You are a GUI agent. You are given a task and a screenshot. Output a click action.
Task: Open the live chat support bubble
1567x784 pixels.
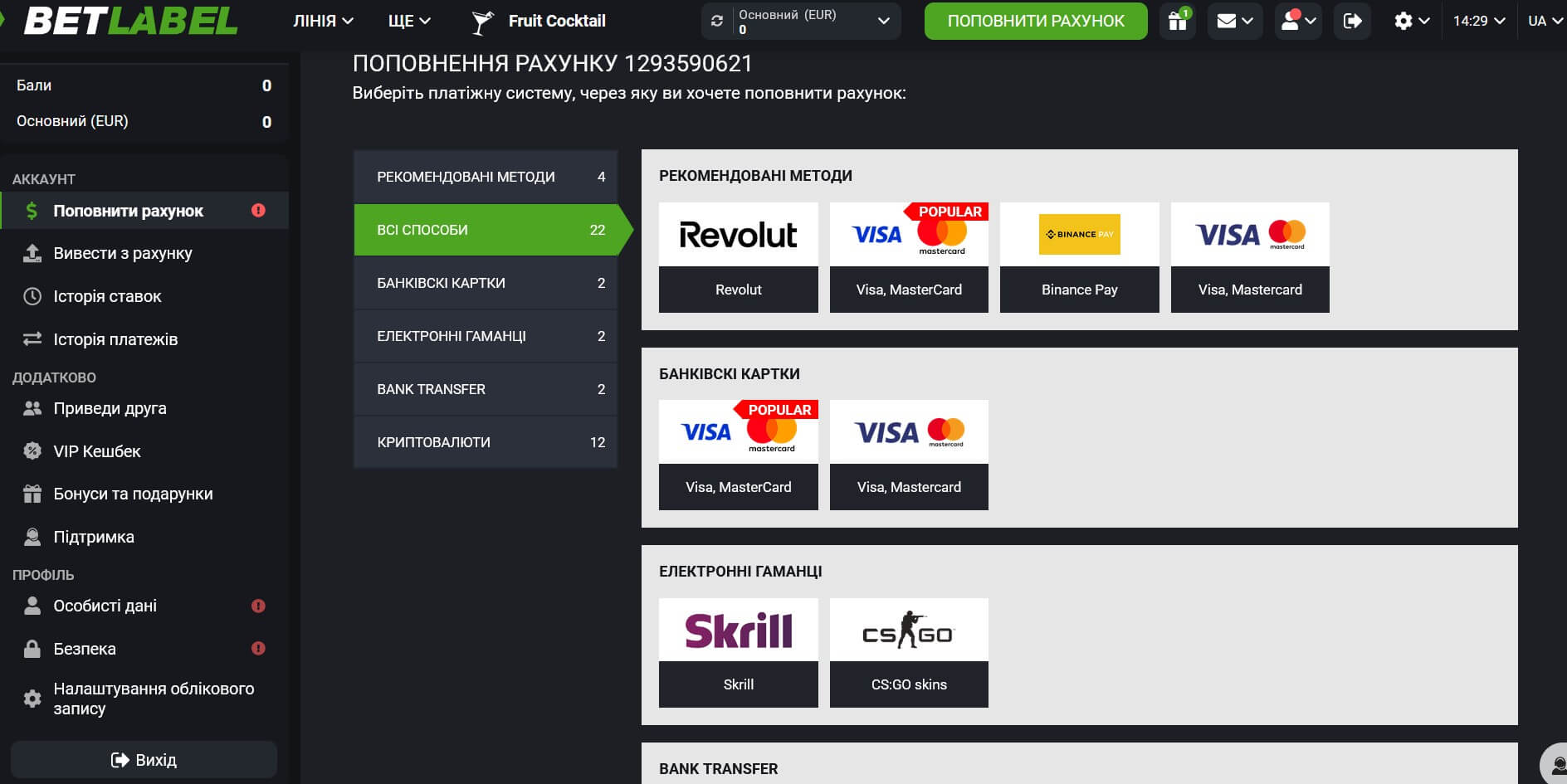pyautogui.click(x=1554, y=765)
